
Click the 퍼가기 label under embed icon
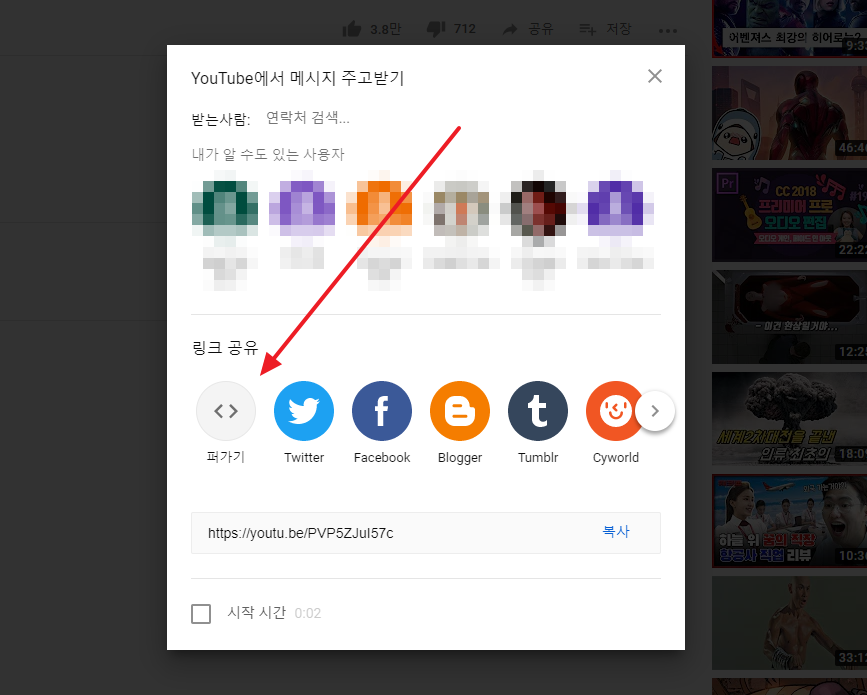click(226, 457)
